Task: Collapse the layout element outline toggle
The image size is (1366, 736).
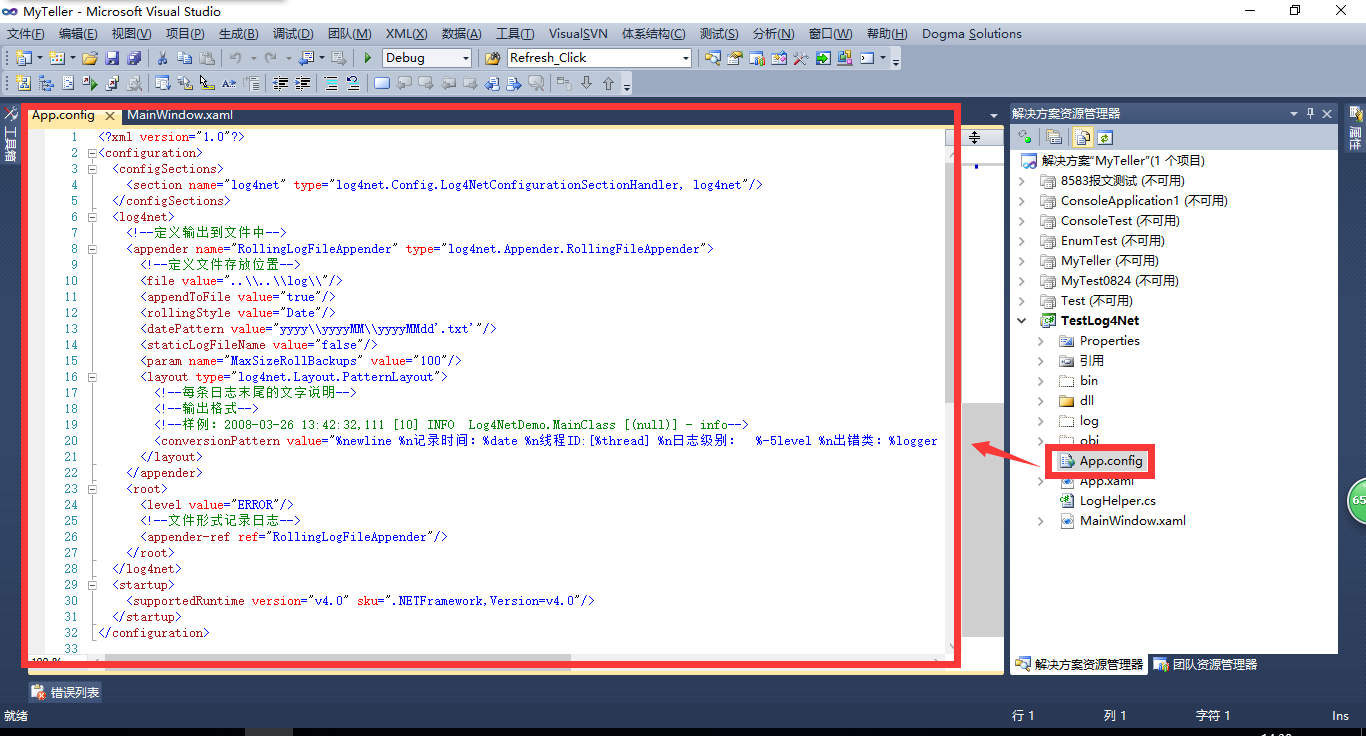Action: pos(91,377)
